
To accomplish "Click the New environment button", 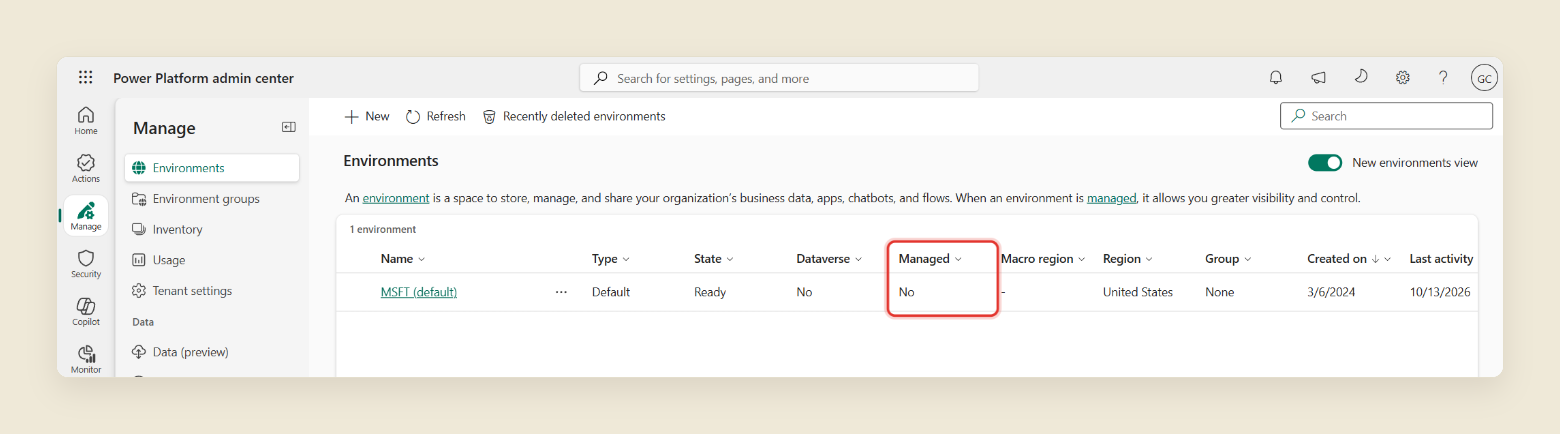I will pos(367,116).
